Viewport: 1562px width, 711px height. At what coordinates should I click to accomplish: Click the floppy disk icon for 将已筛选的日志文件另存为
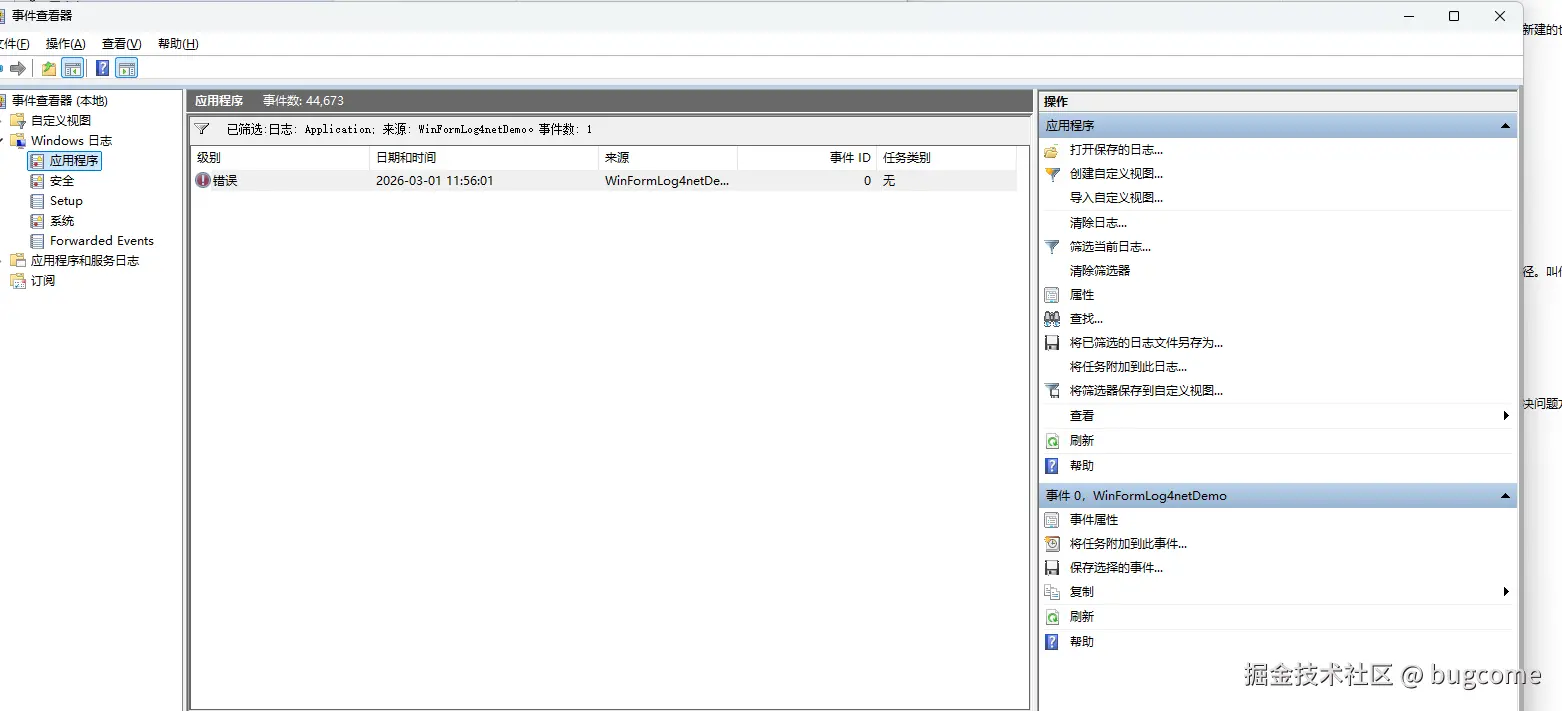pyautogui.click(x=1051, y=343)
